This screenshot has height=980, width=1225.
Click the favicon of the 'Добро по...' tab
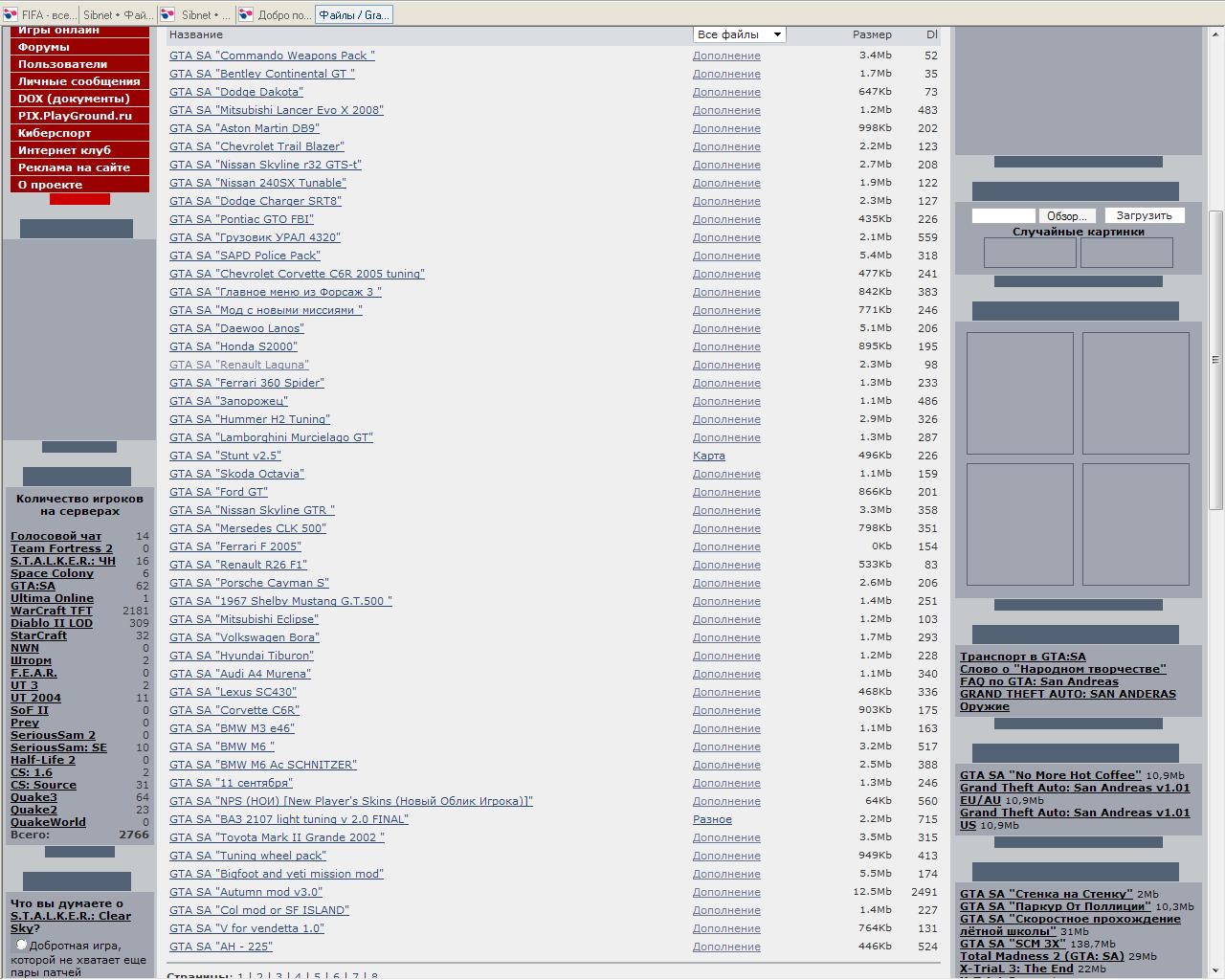[246, 14]
